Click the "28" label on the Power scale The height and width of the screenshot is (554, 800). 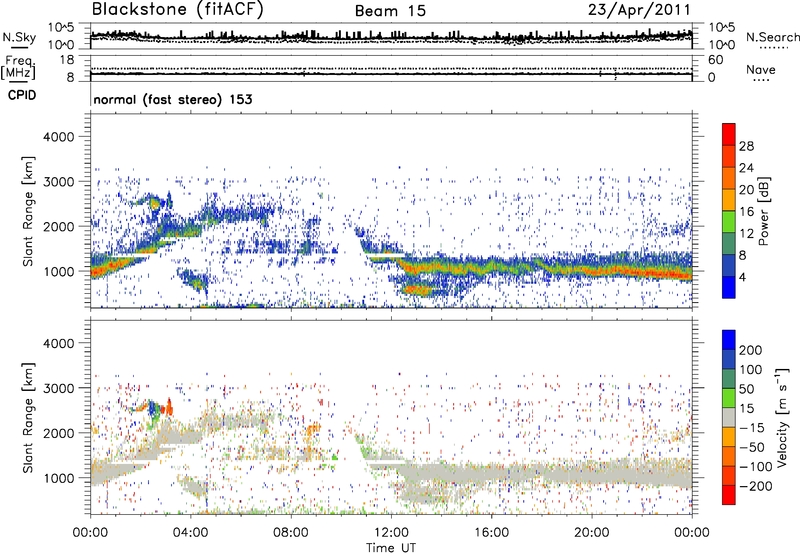(746, 146)
